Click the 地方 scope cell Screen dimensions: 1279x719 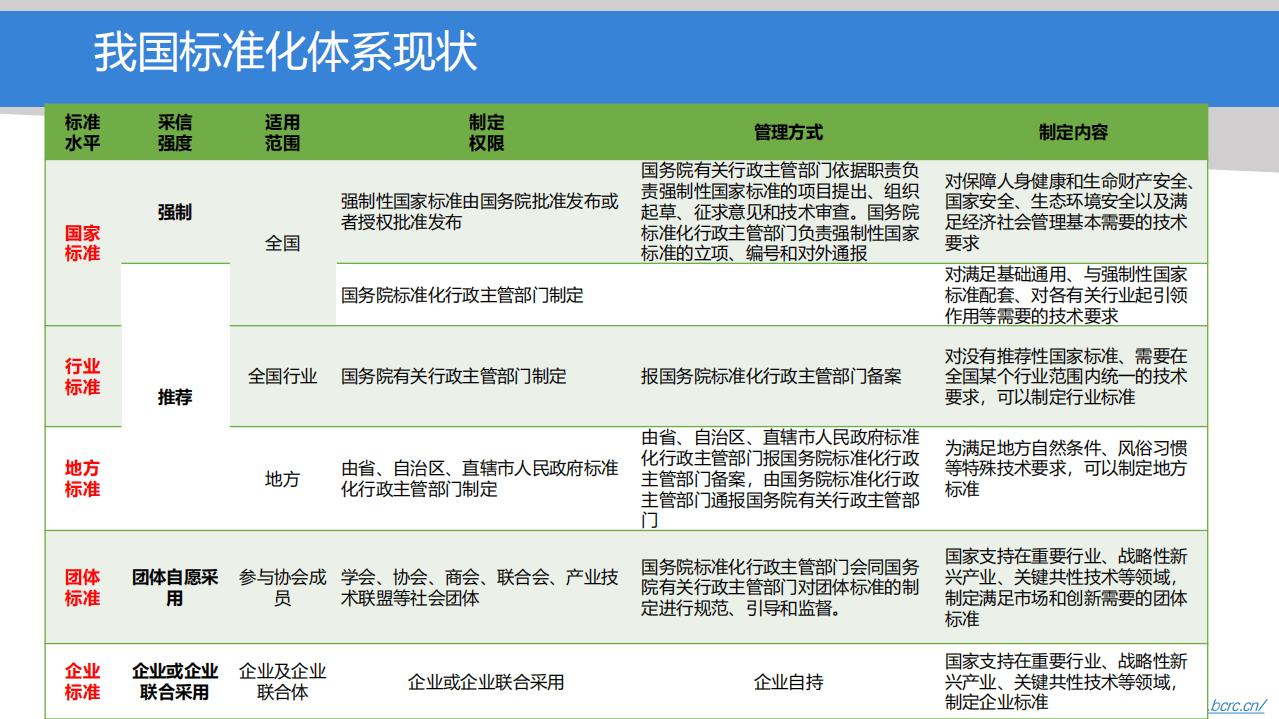[283, 477]
